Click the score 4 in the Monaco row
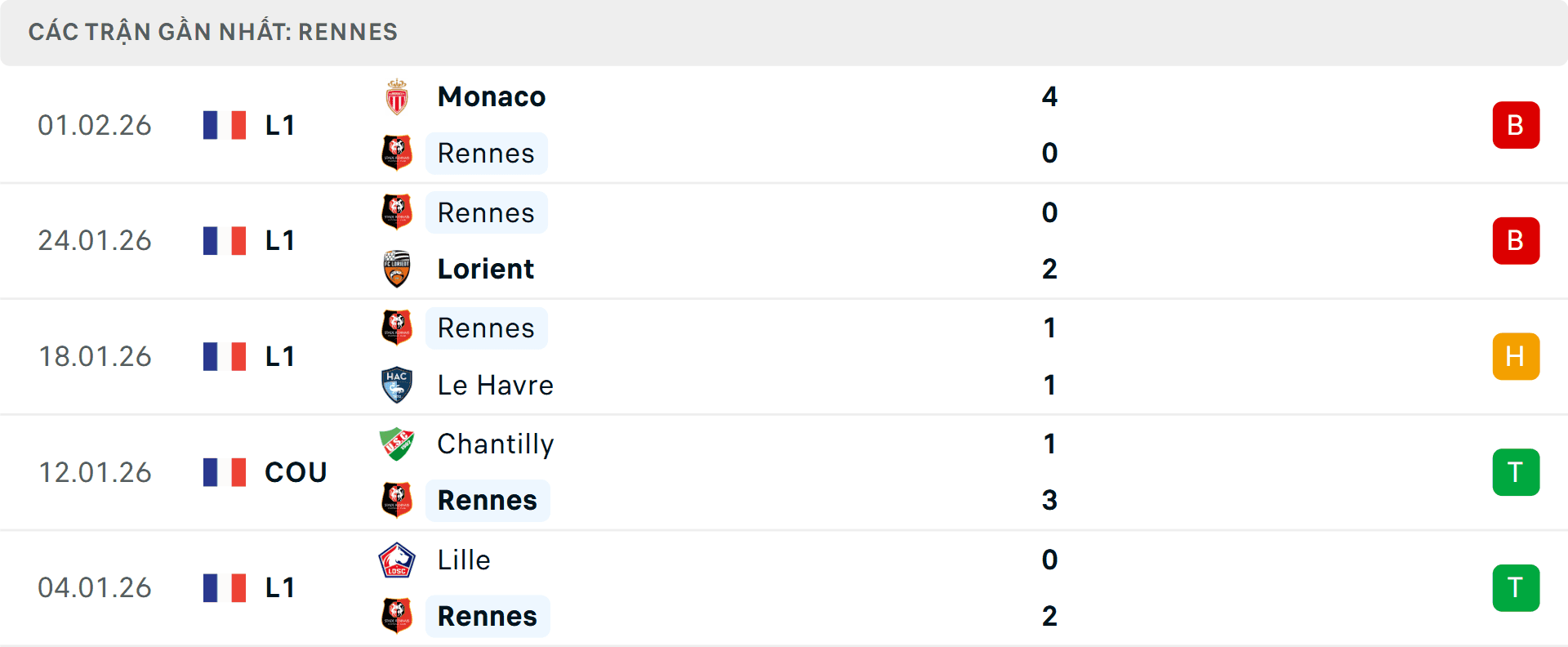The width and height of the screenshot is (1568, 647). (x=1050, y=96)
